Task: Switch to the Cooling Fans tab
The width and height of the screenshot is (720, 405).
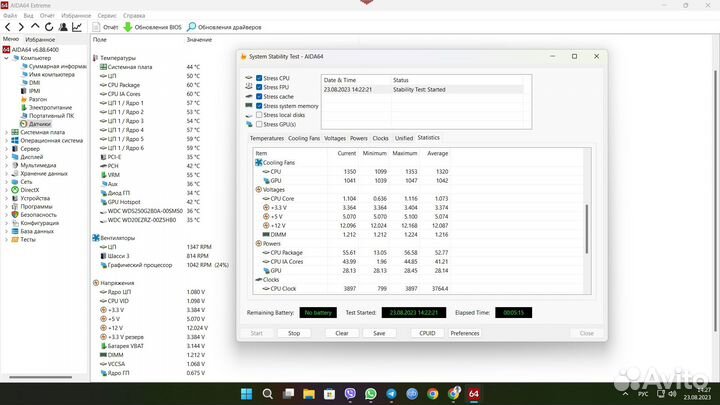Action: pos(304,138)
